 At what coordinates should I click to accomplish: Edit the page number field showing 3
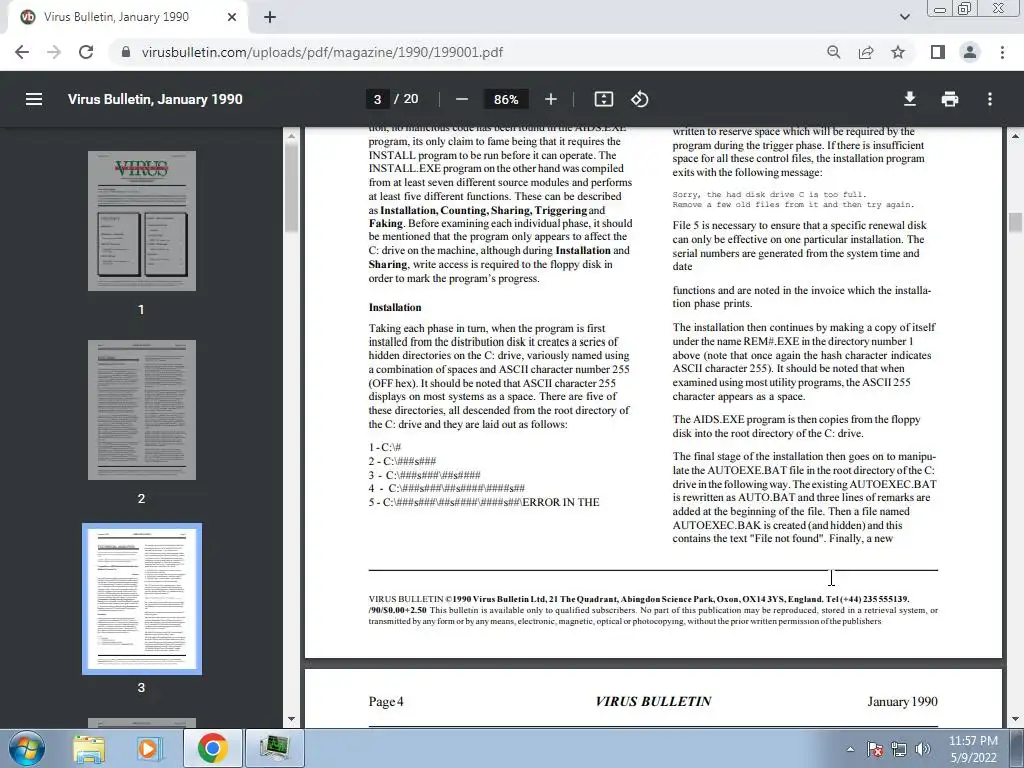point(377,99)
